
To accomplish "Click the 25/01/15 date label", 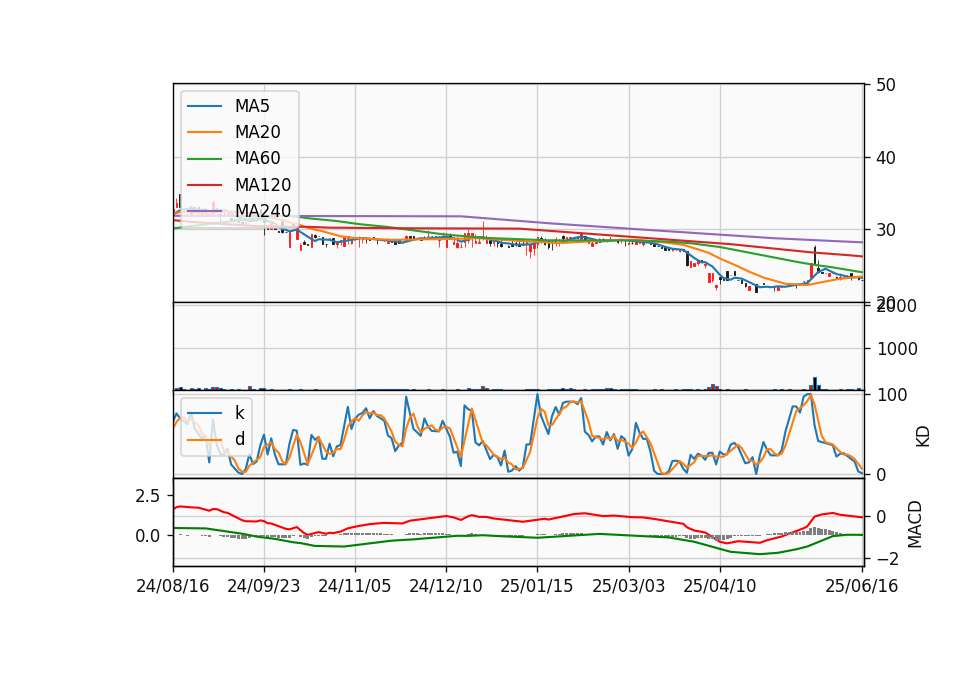I will 537,586.
